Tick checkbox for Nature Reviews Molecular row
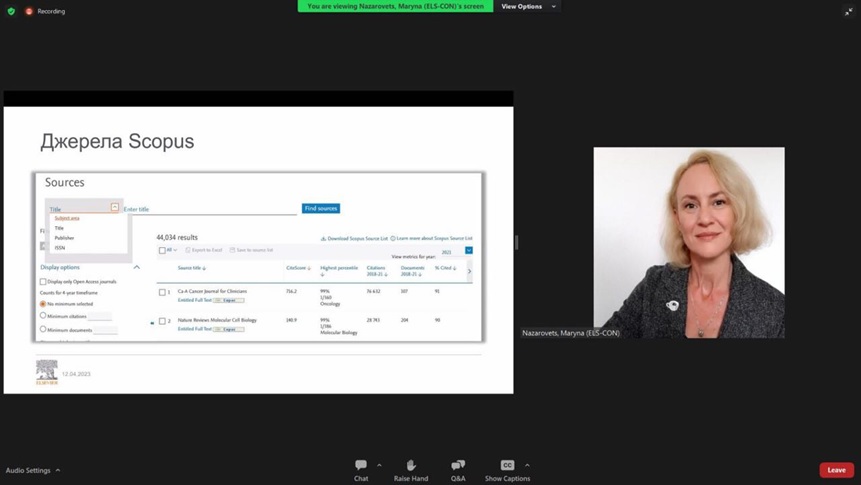 [162, 321]
